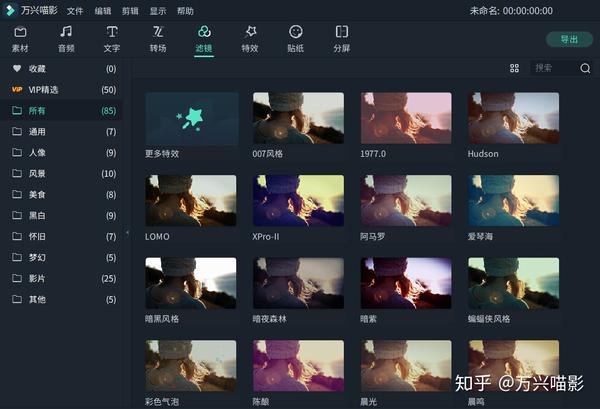The height and width of the screenshot is (409, 600).
Task: Click the folder icon beside 所有
Action: pos(17,111)
